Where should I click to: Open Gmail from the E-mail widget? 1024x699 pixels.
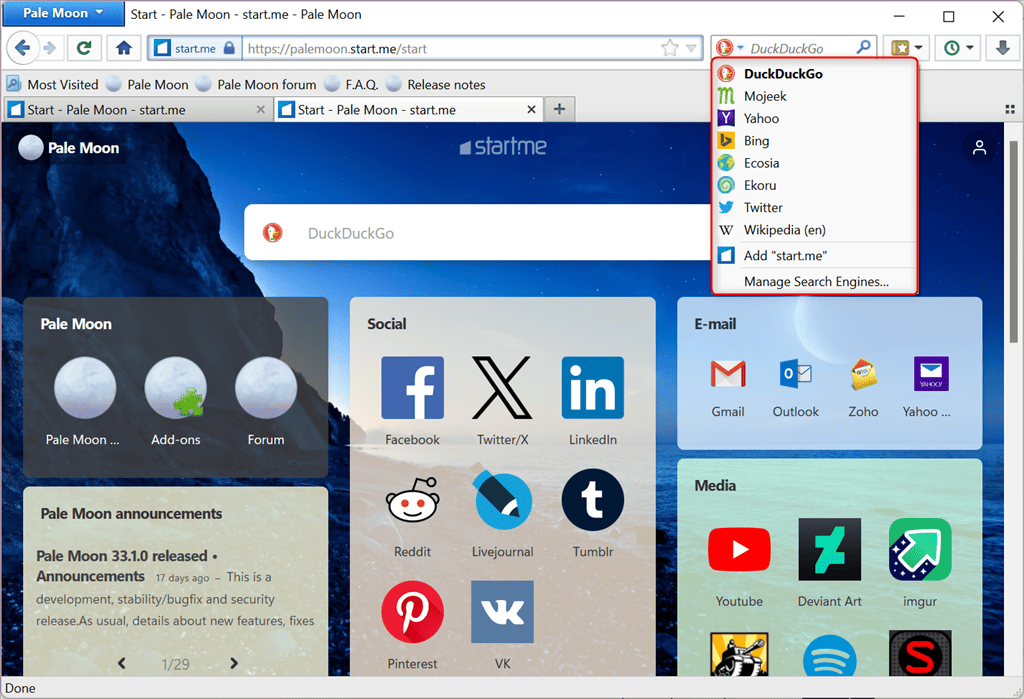[728, 387]
